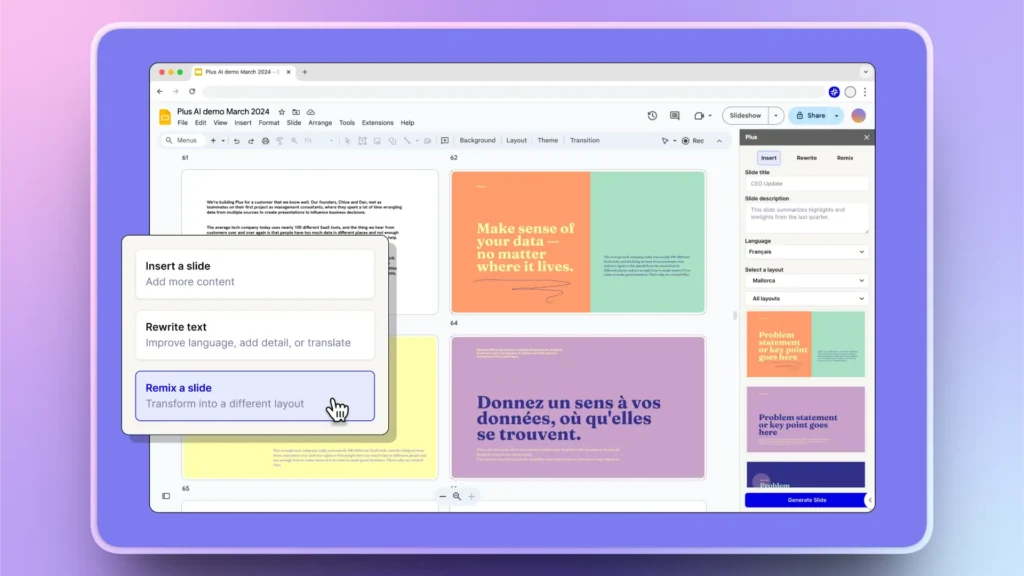
Task: Open the Extensions menu
Action: click(x=377, y=123)
